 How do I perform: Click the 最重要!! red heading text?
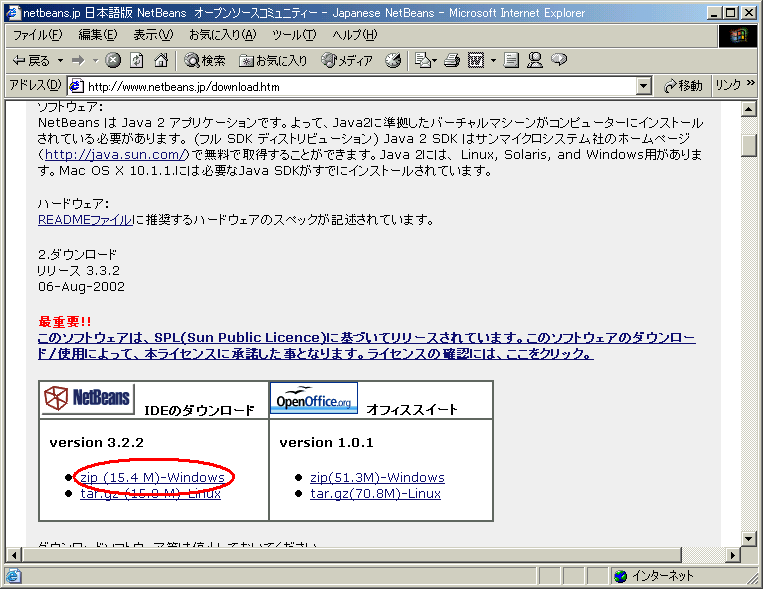pyautogui.click(x=65, y=321)
